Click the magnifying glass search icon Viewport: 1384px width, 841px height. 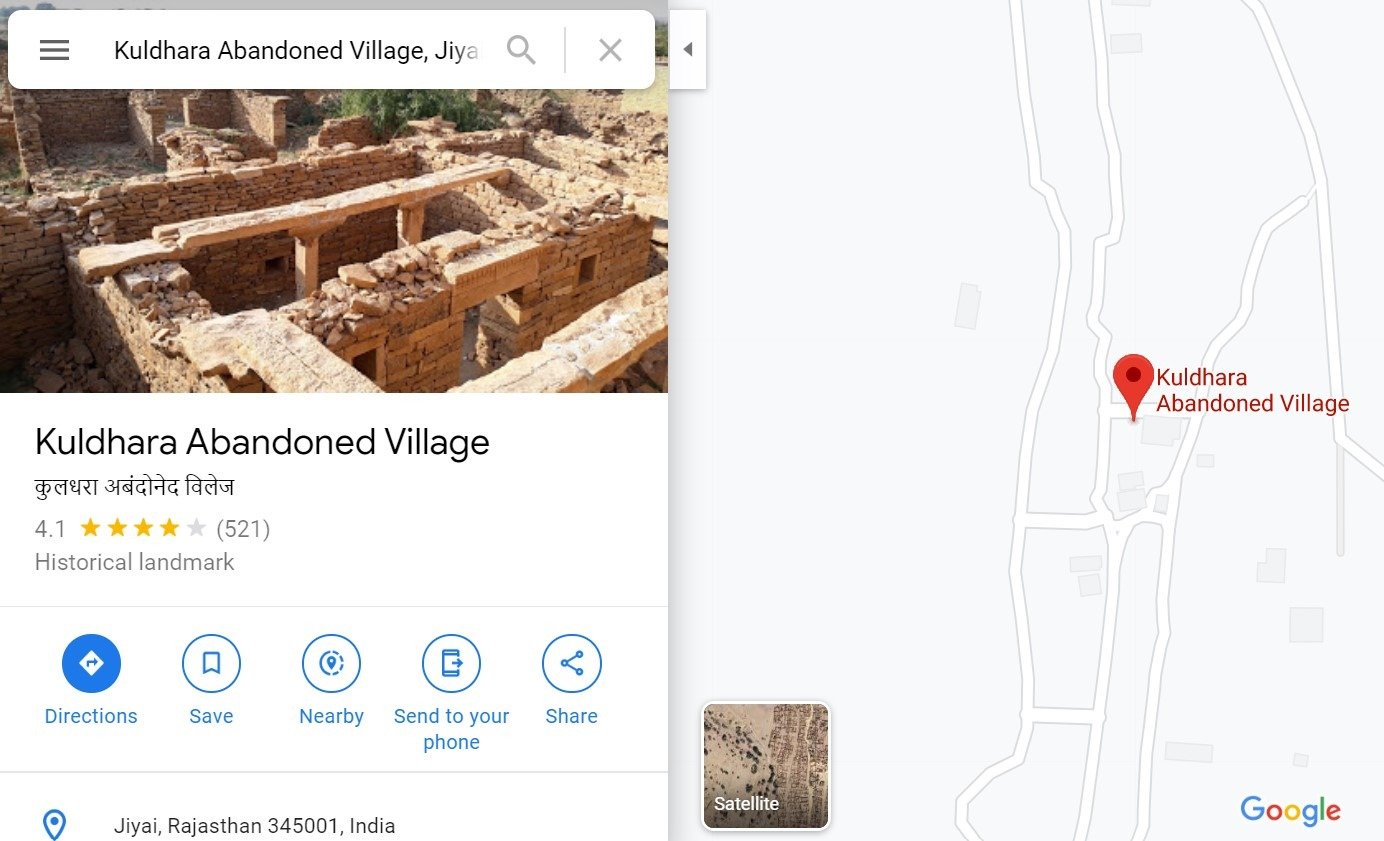(x=521, y=50)
